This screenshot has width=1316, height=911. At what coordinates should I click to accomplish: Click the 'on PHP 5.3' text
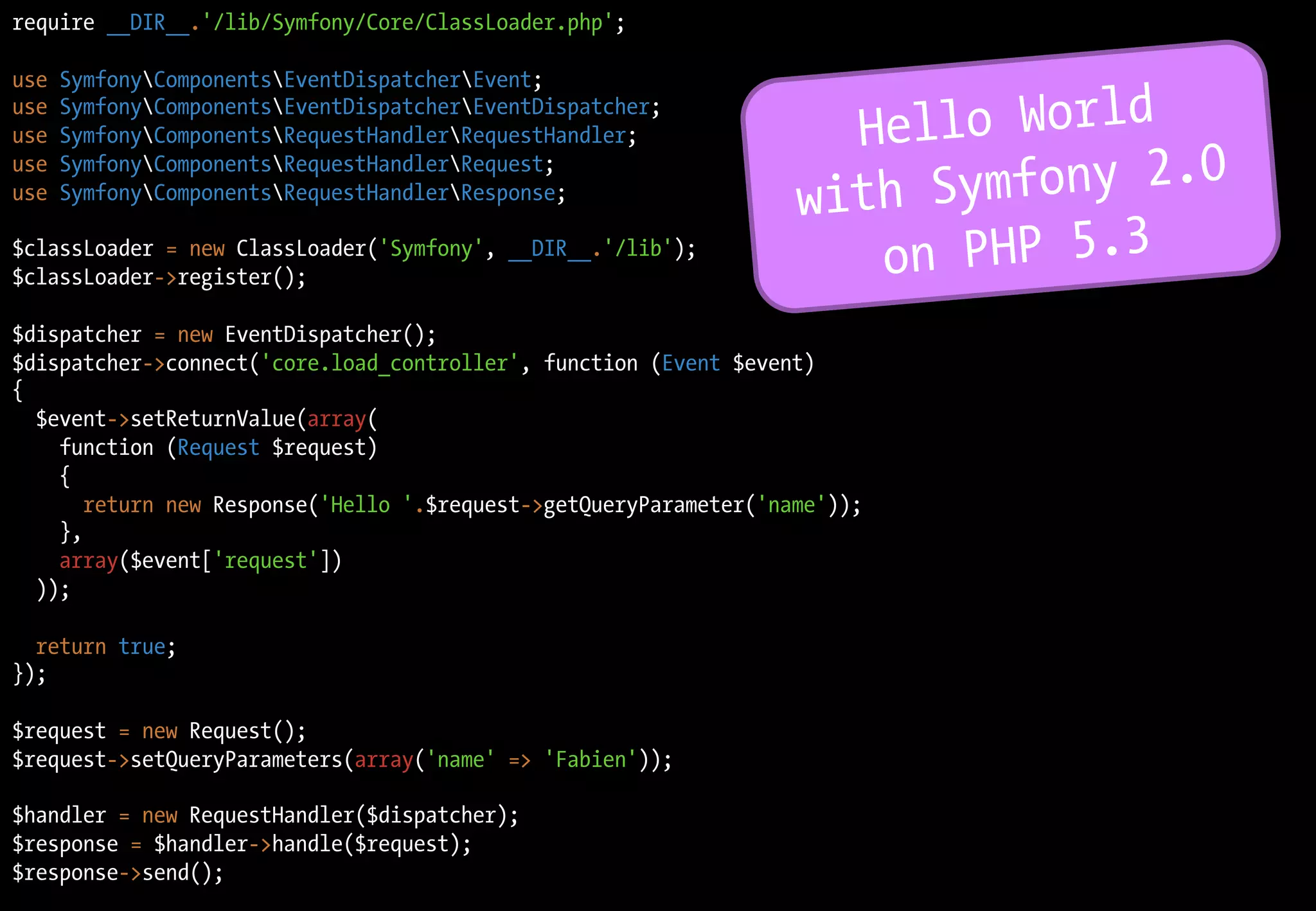pyautogui.click(x=1016, y=246)
